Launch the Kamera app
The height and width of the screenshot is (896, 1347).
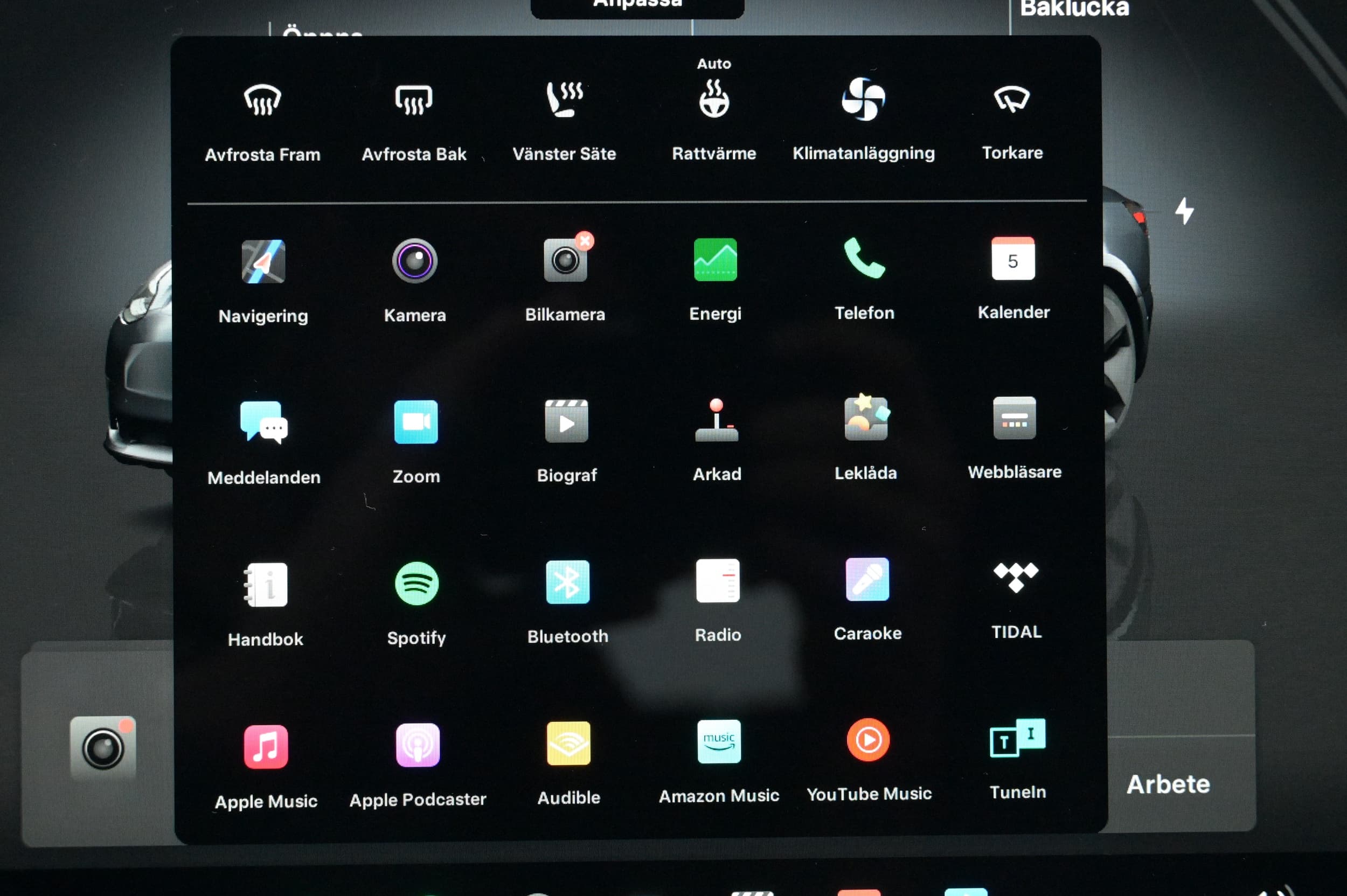415,261
